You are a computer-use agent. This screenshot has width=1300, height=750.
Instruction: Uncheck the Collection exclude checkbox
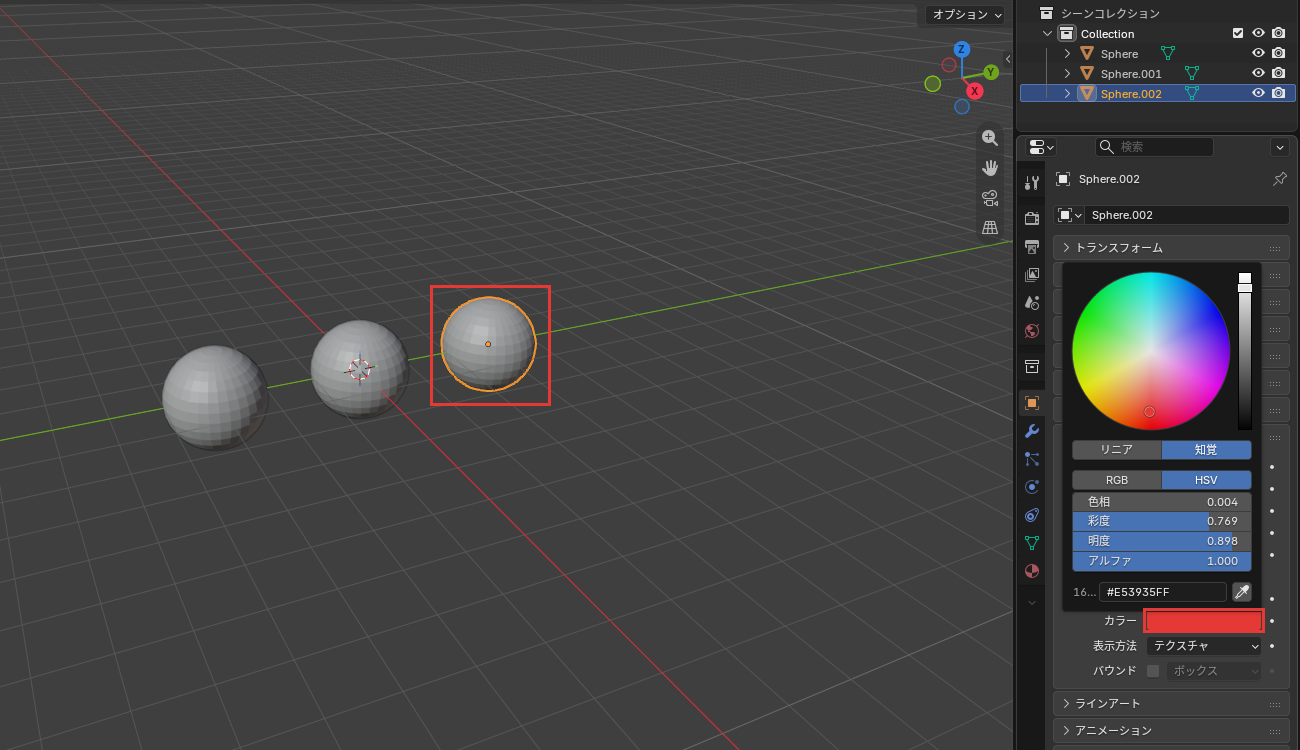[x=1238, y=33]
